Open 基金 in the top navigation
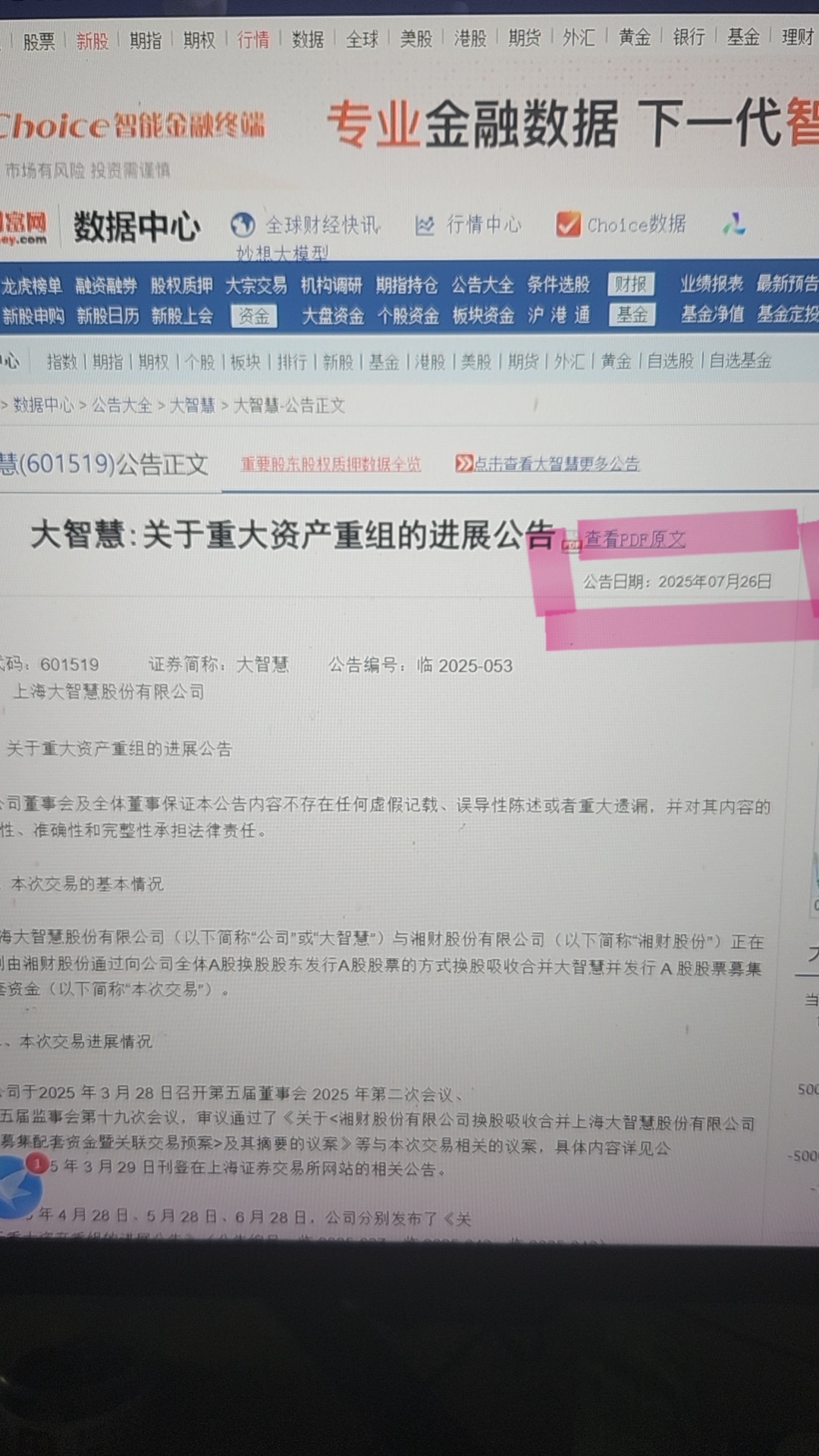819x1456 pixels. tap(743, 36)
